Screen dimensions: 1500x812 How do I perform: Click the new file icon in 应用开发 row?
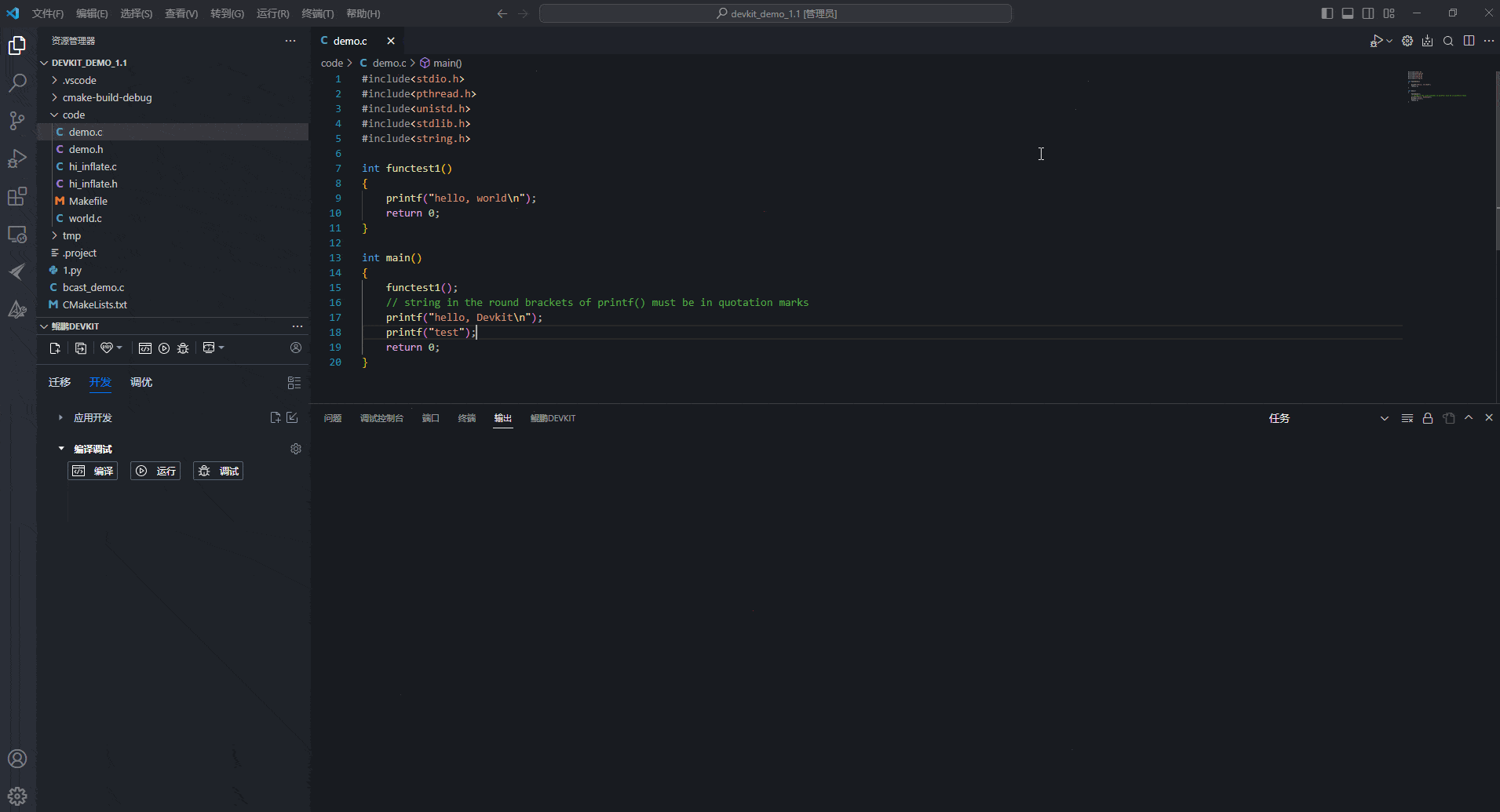pos(276,417)
